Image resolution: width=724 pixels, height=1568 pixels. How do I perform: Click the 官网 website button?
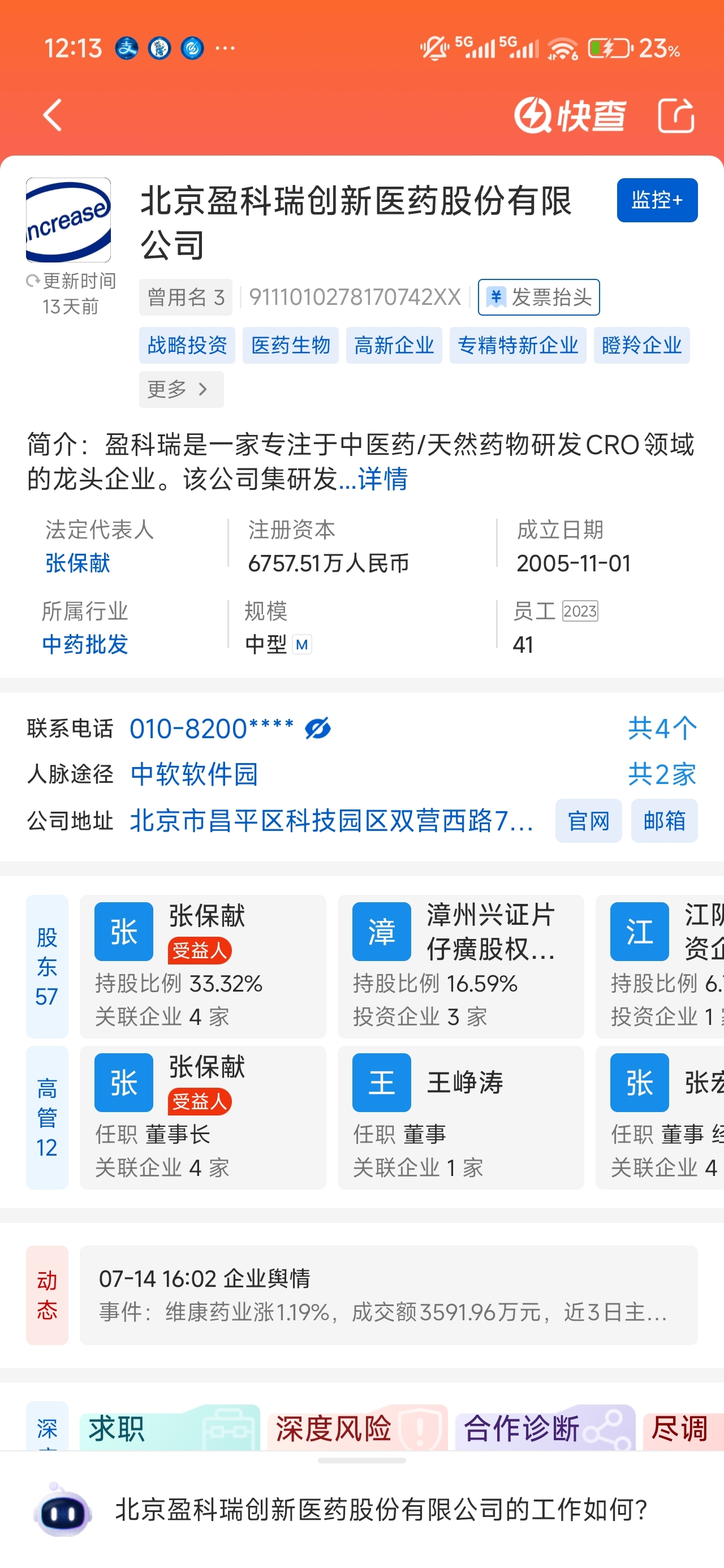(x=589, y=821)
